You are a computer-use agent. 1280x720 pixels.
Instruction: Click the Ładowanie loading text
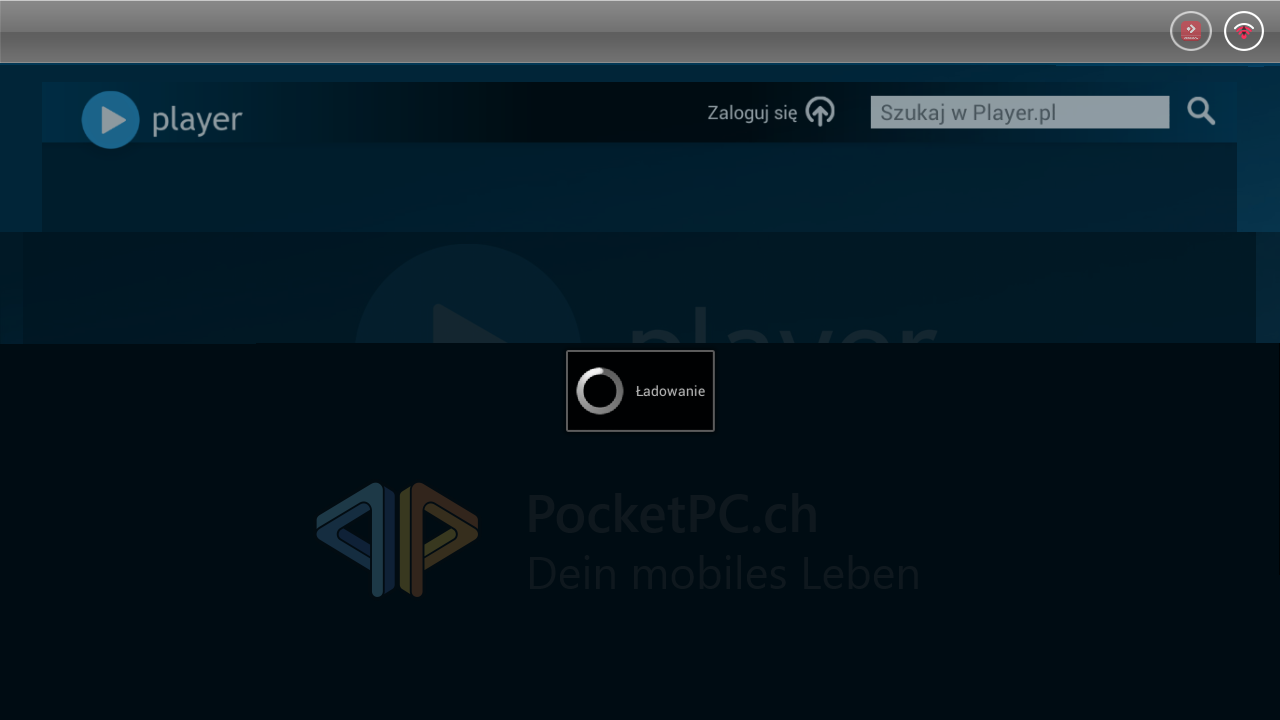coord(670,391)
